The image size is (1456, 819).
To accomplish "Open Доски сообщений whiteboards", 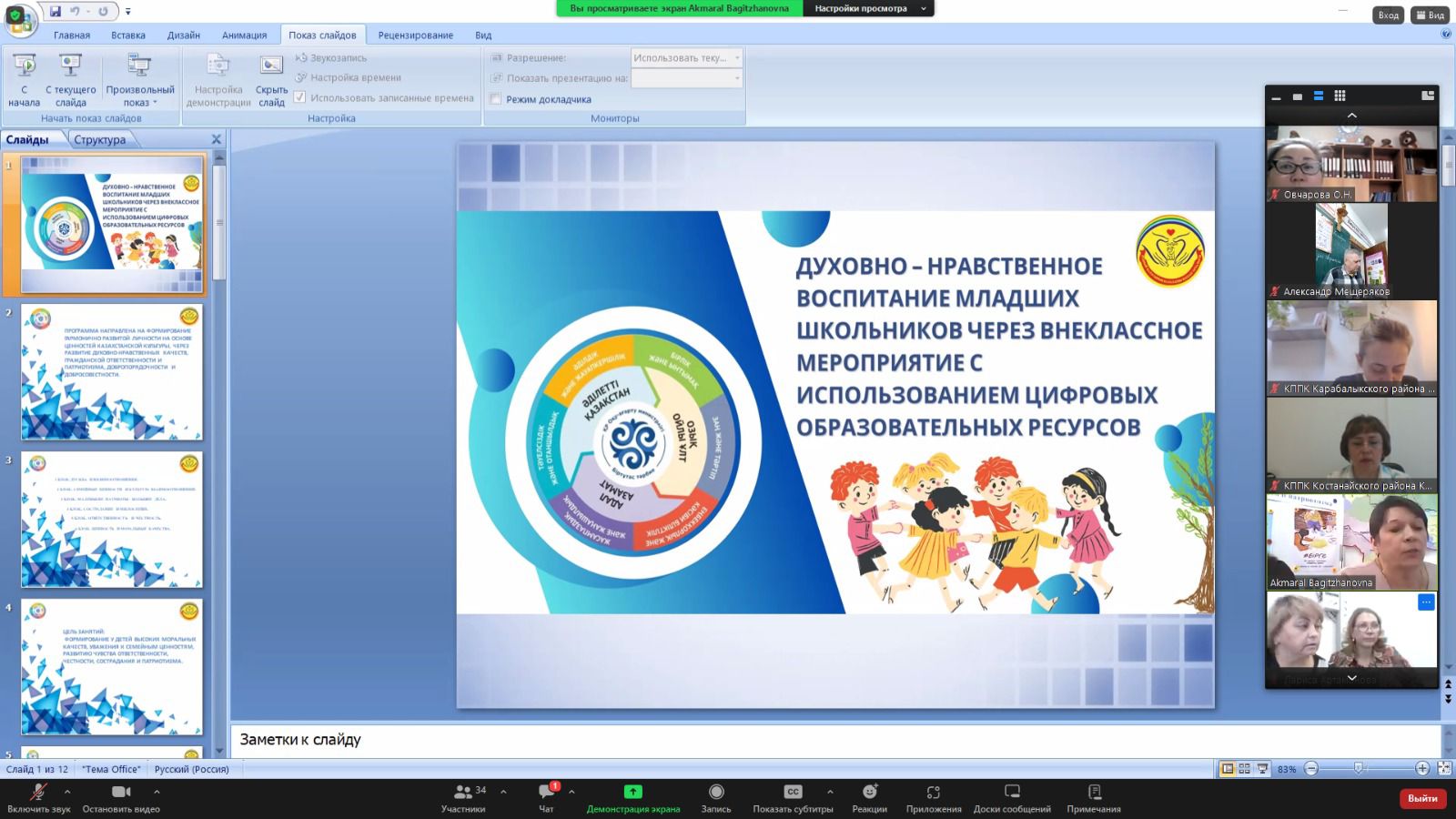I will pyautogui.click(x=1012, y=798).
